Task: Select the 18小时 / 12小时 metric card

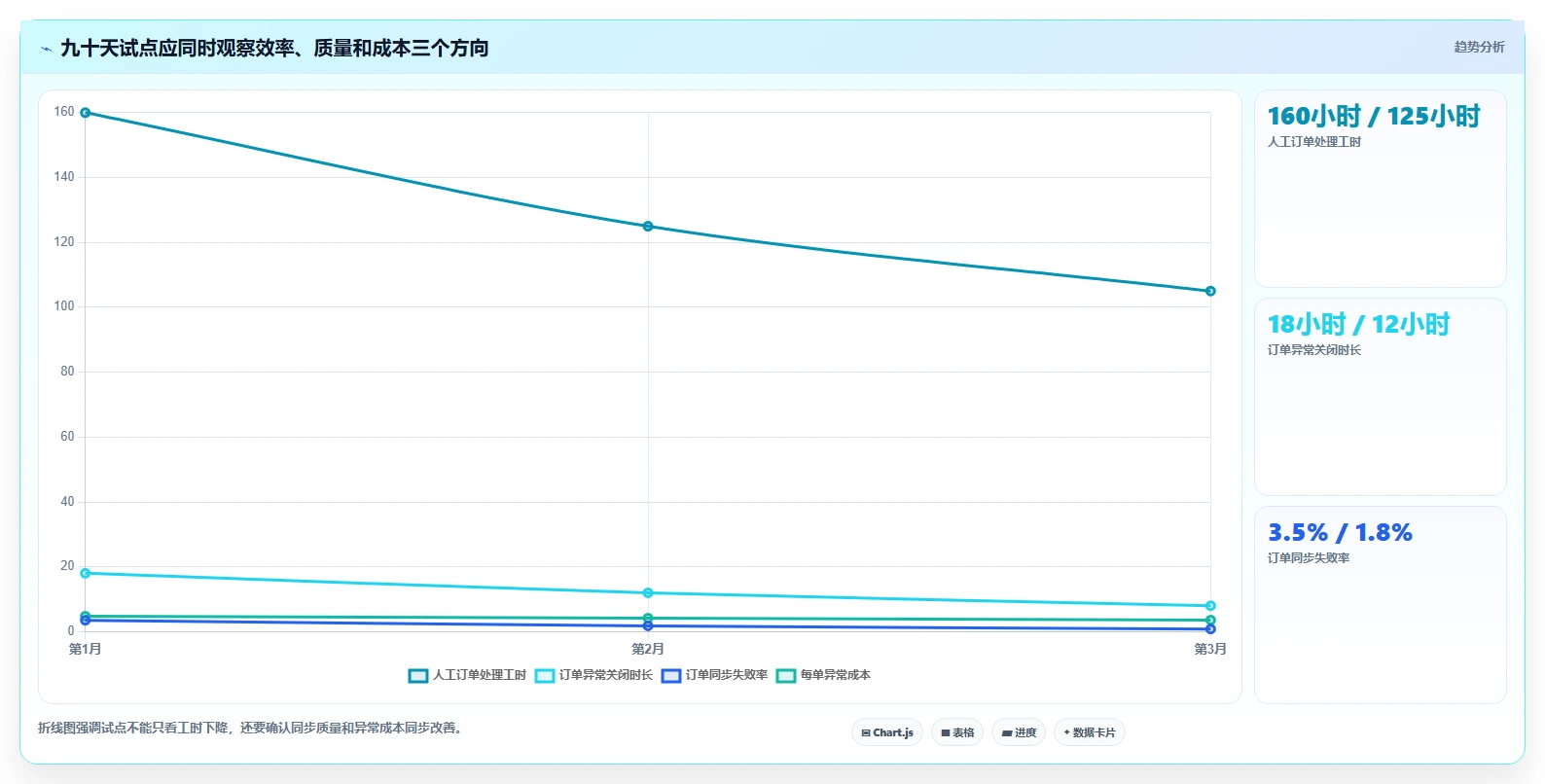Action: [1380, 397]
